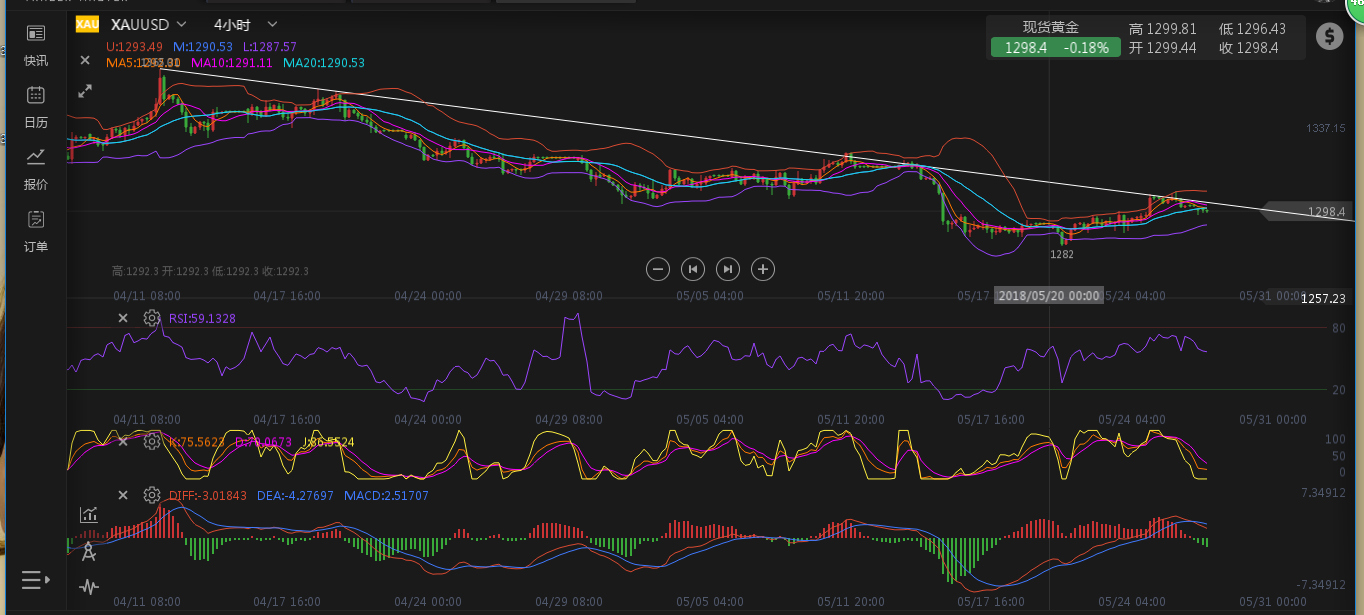Expand the main chart to fullscreen
Screen dimensions: 1364x615
pos(85,91)
